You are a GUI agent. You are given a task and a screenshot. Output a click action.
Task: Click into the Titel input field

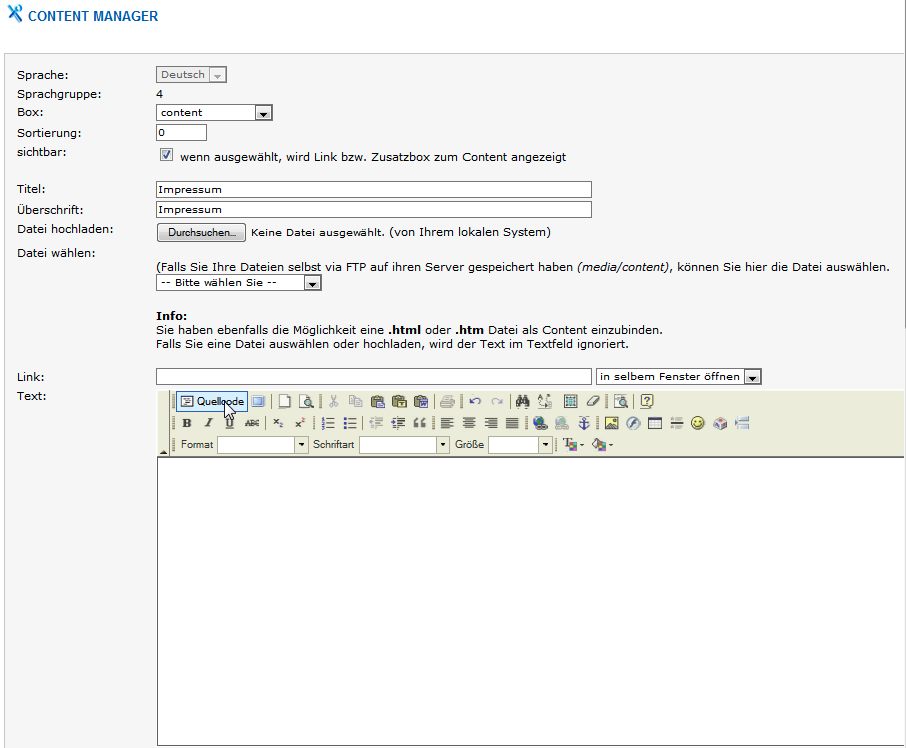[374, 189]
